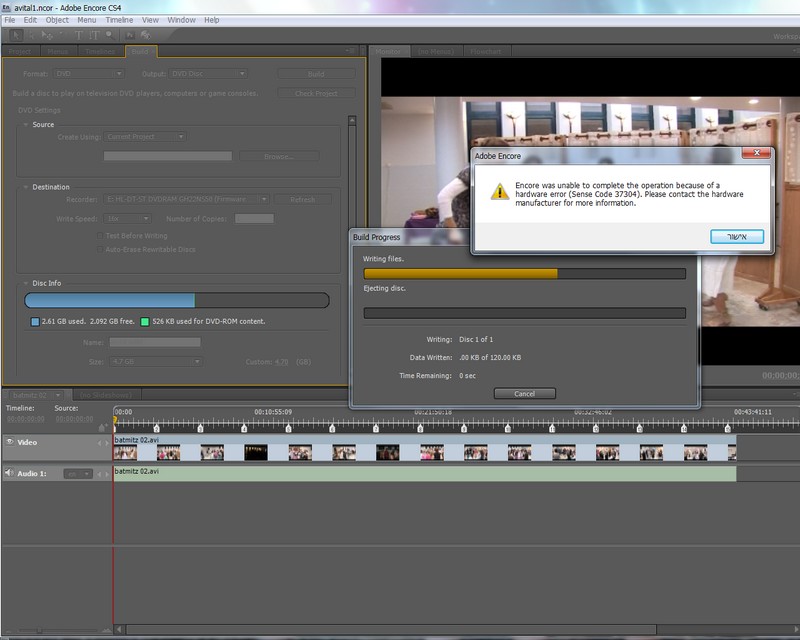
Task: Open the Write Speed dropdown
Action: (x=127, y=218)
